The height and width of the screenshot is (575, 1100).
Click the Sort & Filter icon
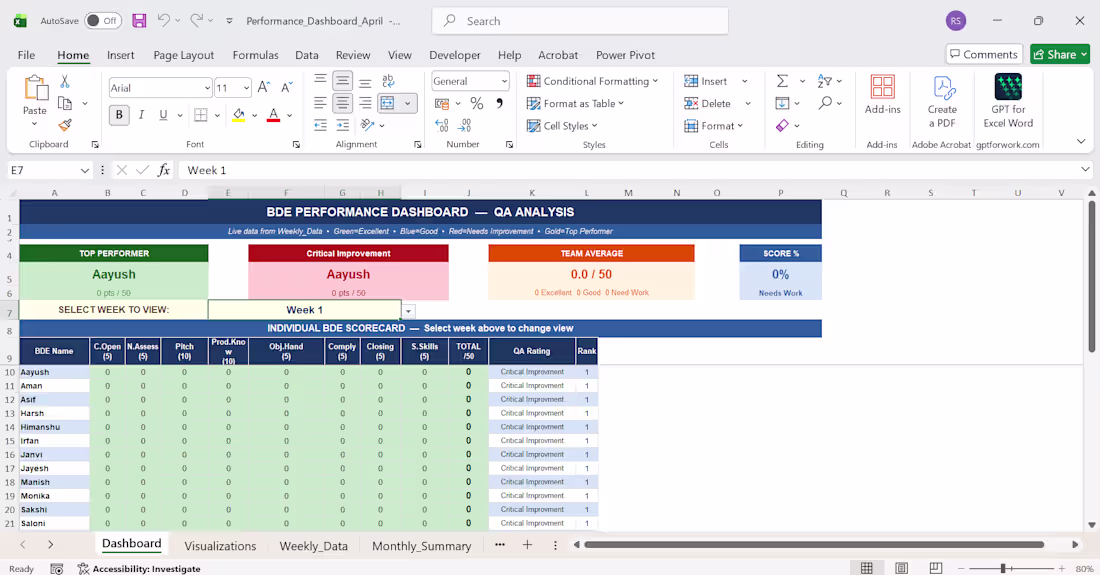pyautogui.click(x=824, y=81)
